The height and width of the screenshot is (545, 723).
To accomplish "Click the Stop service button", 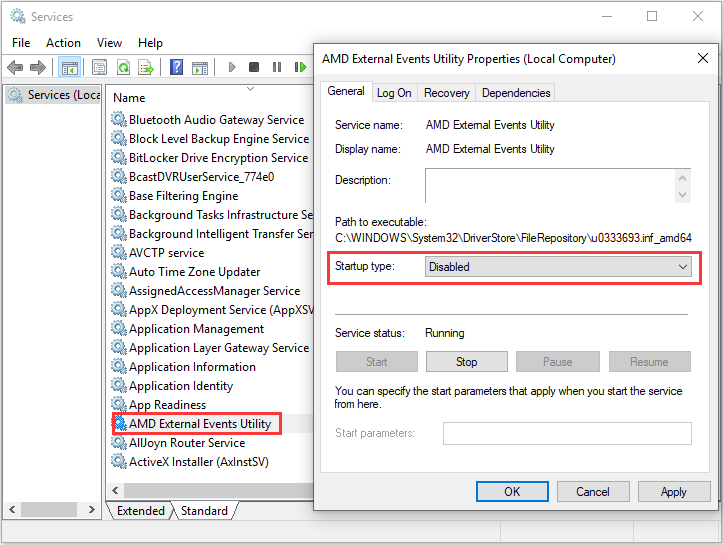I will [467, 362].
